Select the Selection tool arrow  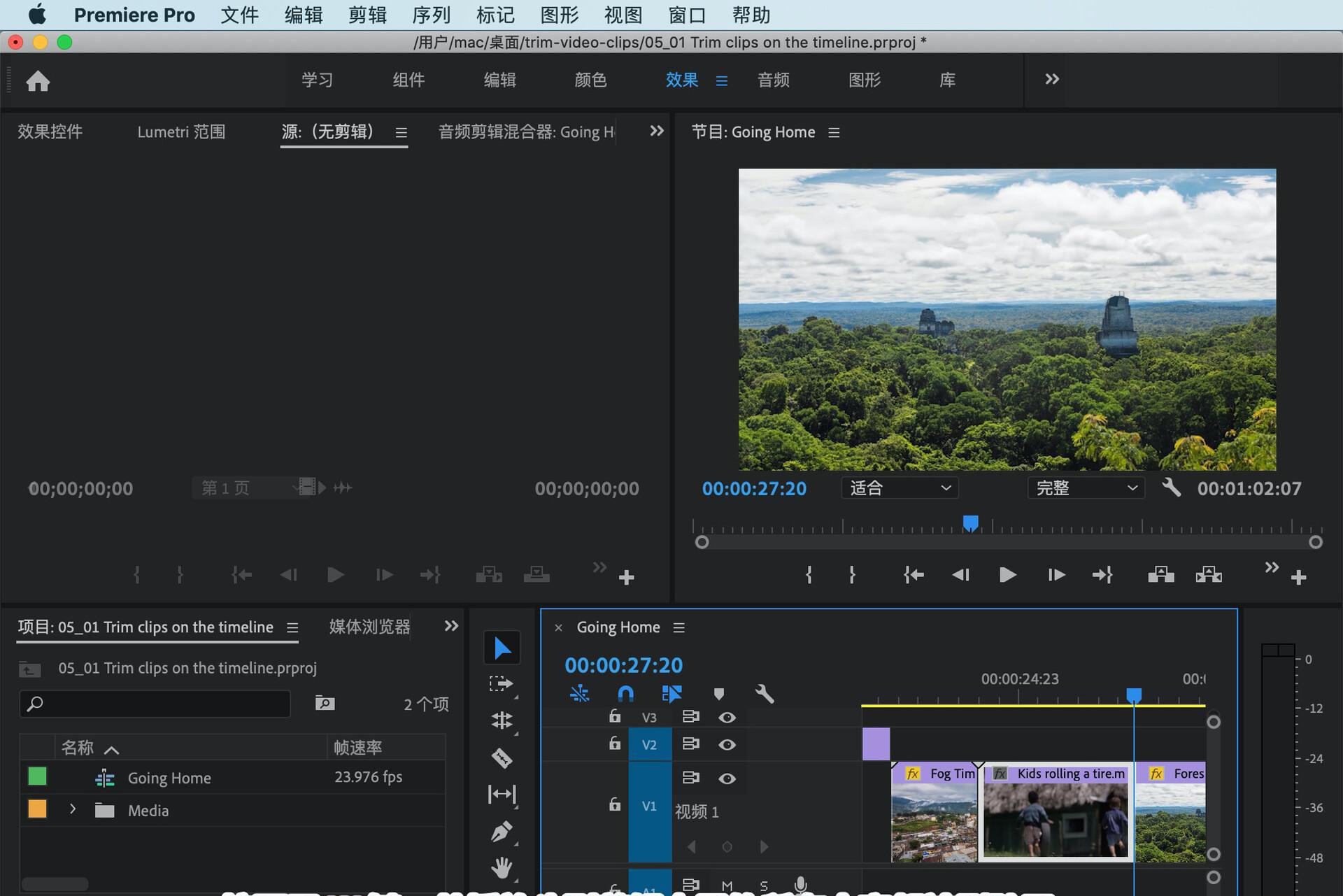pos(502,648)
